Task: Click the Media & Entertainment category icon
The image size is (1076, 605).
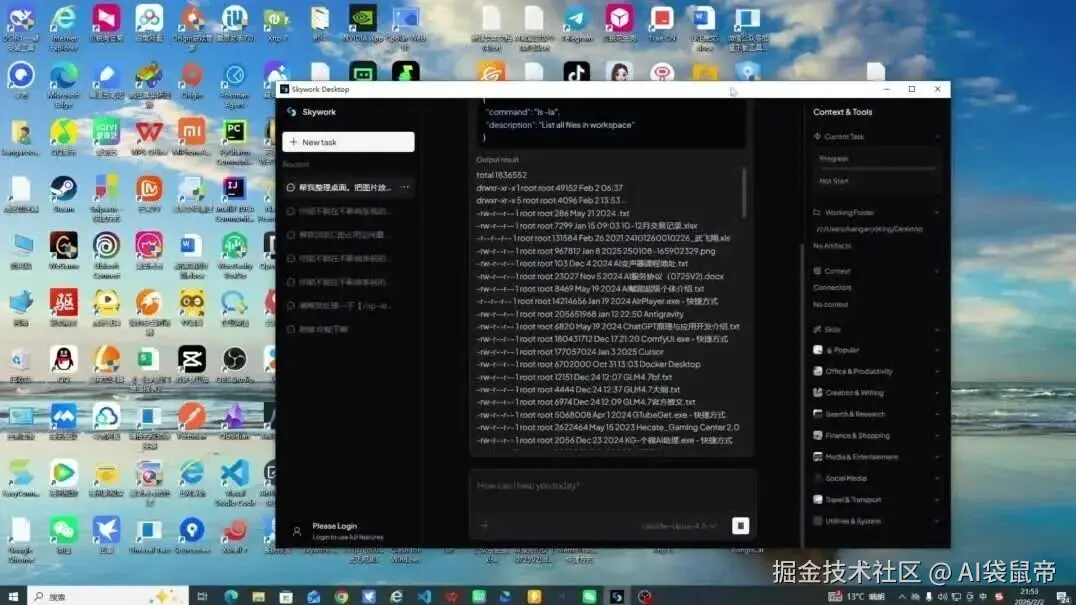Action: [817, 456]
